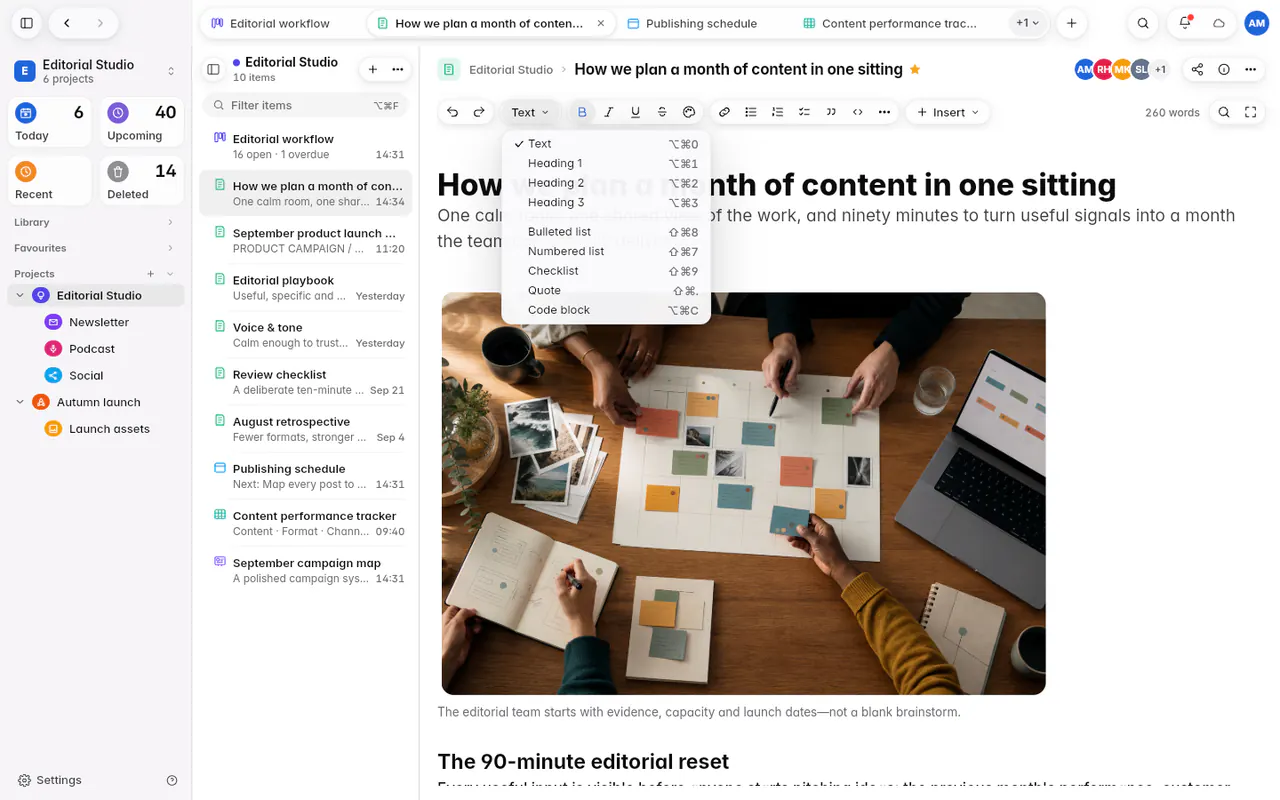This screenshot has width=1280, height=800.
Task: Insert a link from the toolbar
Action: coord(724,112)
